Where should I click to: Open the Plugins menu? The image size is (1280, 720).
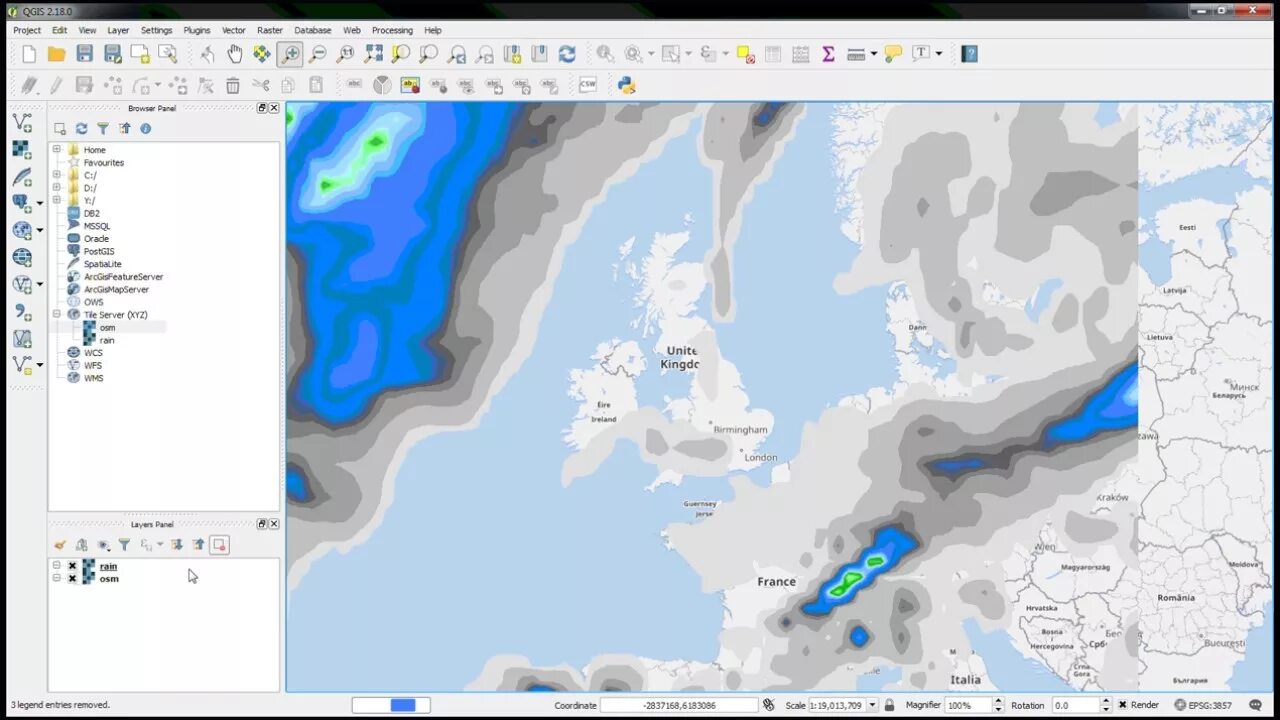[x=197, y=30]
